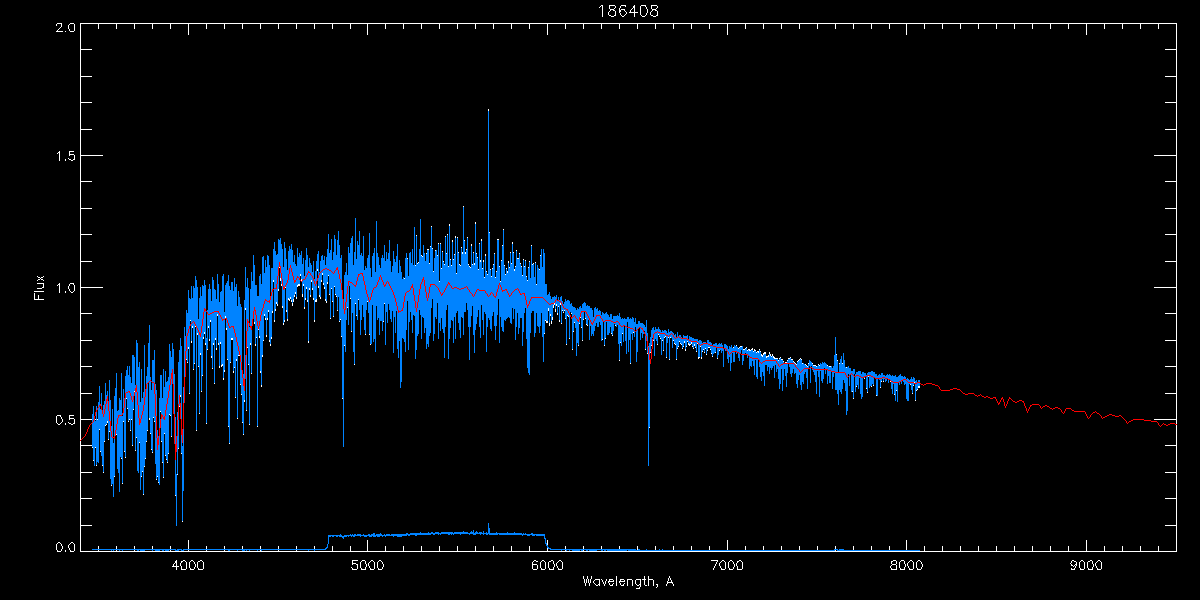Click the y-axis tick label 2.0
The height and width of the screenshot is (600, 1200).
pyautogui.click(x=65, y=27)
